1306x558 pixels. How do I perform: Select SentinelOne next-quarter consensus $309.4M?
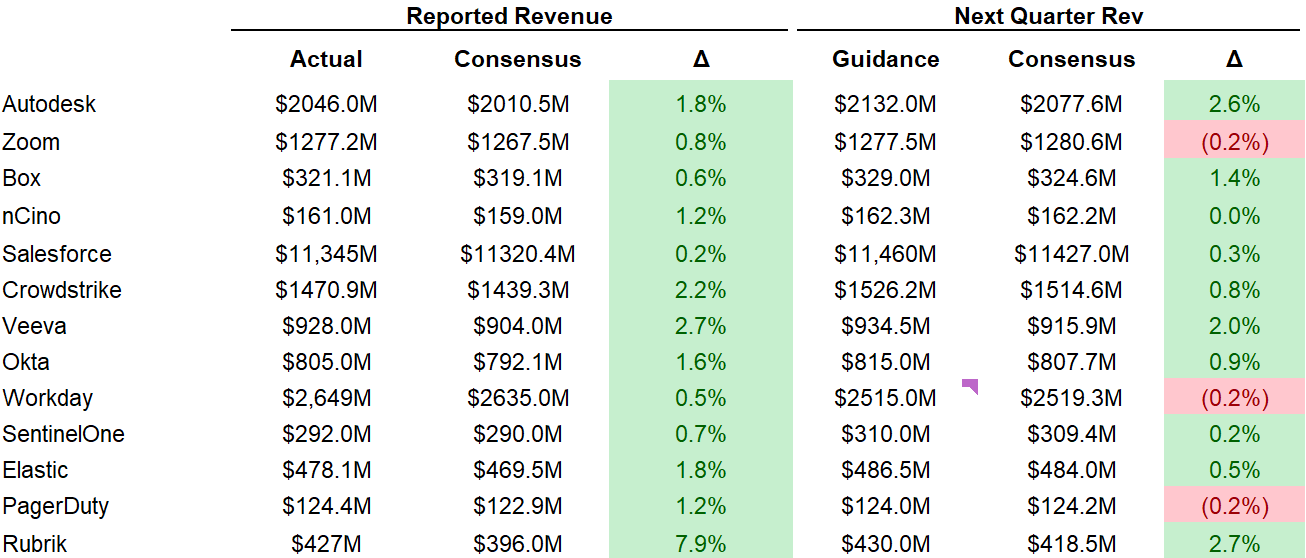coord(1072,434)
